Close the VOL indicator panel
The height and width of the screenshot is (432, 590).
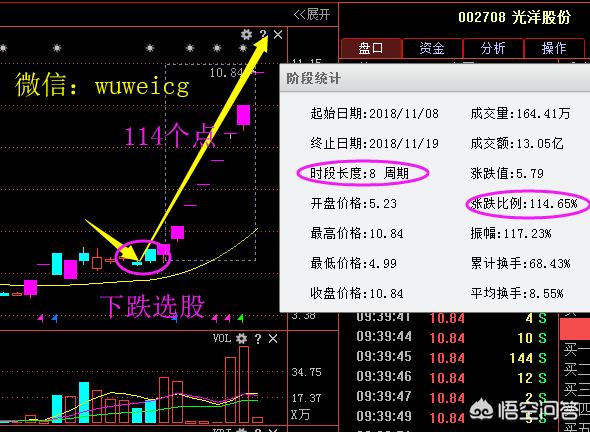[273, 339]
